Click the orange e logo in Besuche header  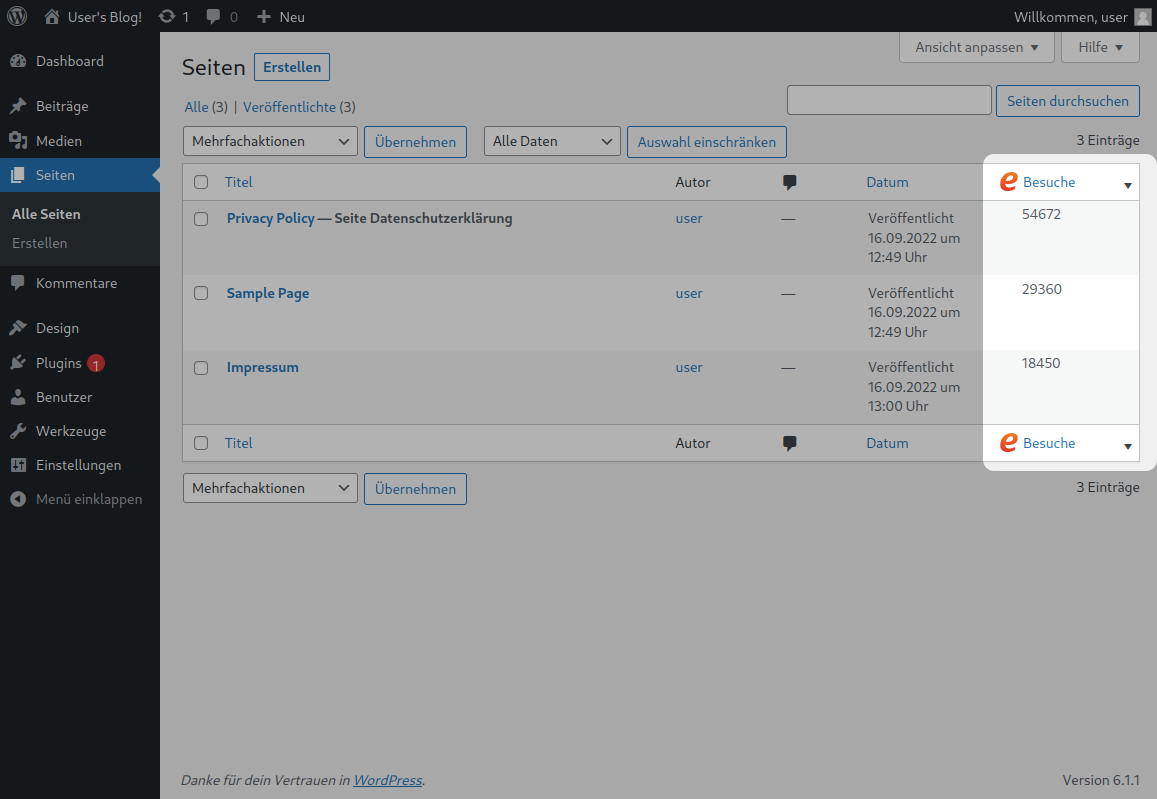point(1009,181)
